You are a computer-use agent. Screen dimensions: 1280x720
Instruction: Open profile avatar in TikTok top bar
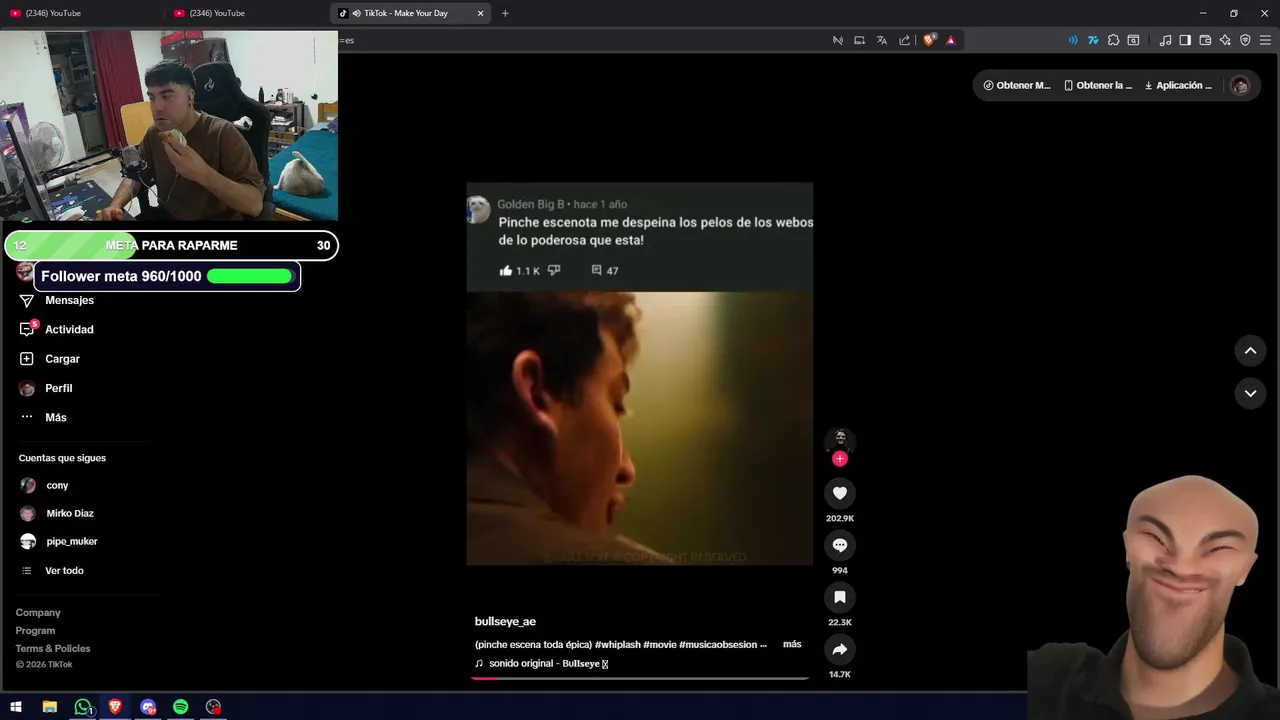coord(1240,85)
